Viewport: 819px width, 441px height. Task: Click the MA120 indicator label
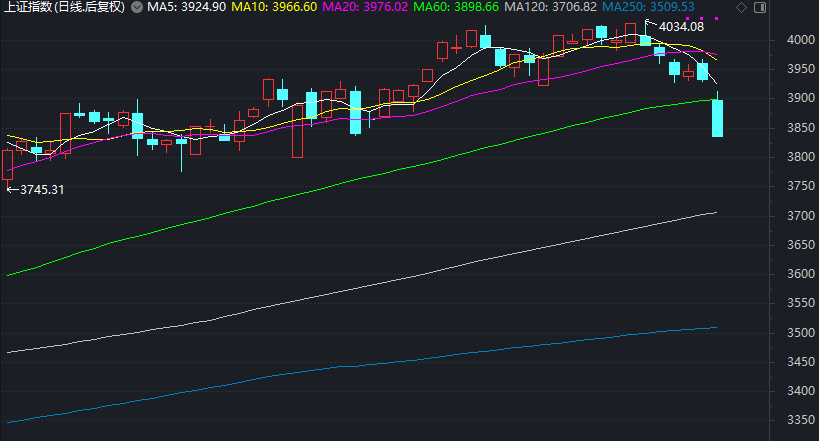tap(551, 7)
